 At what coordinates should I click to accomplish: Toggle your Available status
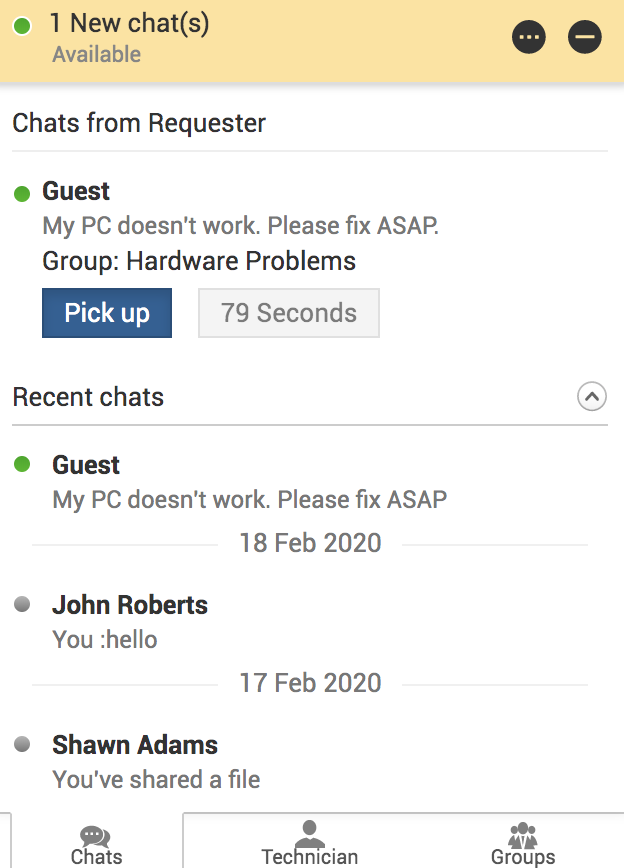[96, 54]
